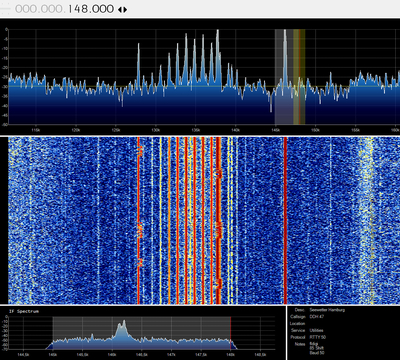Click the 140k label on the spectrum axis

pos(235,130)
